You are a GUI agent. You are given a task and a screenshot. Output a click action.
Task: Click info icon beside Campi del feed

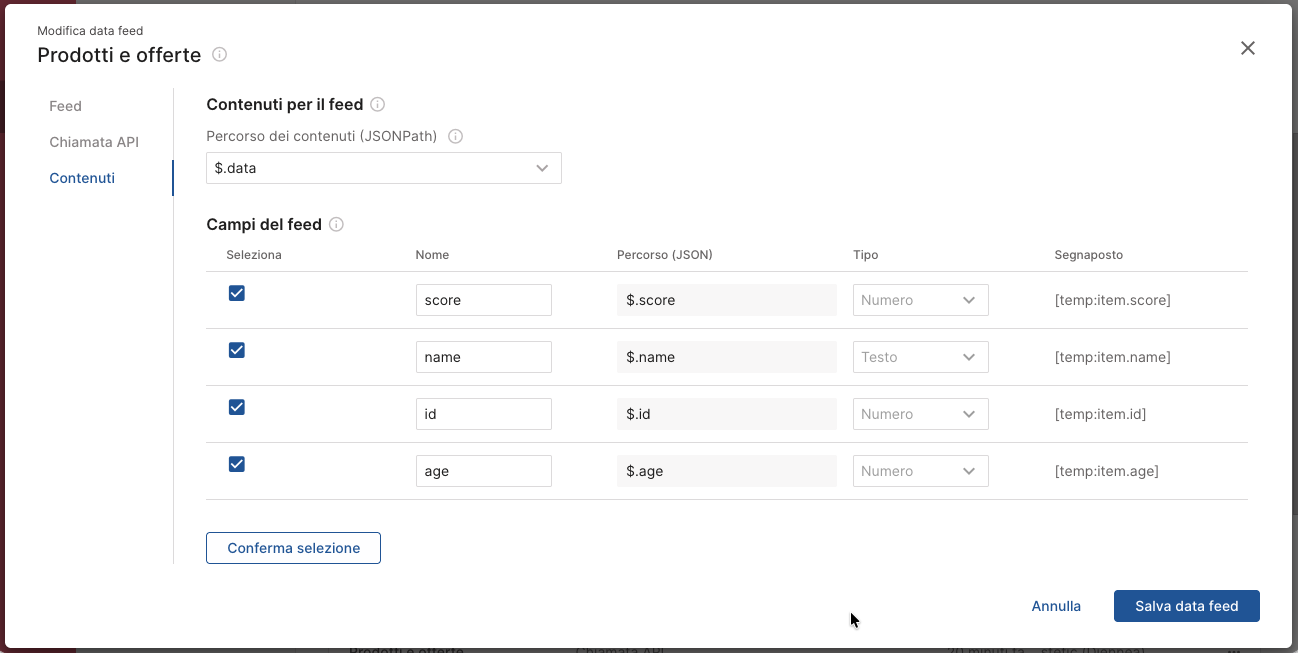click(x=336, y=225)
